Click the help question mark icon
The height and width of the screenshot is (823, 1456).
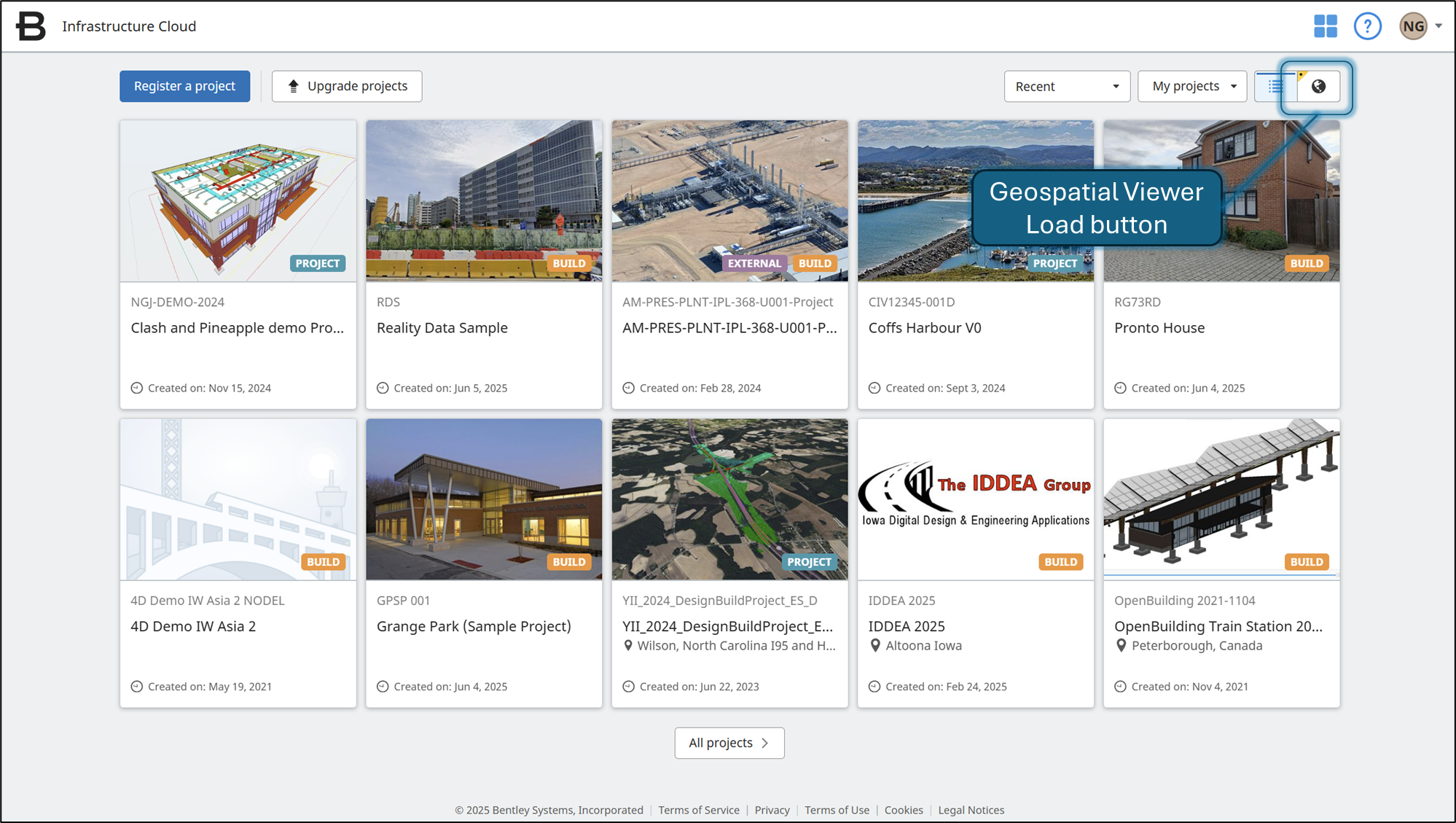[x=1368, y=26]
